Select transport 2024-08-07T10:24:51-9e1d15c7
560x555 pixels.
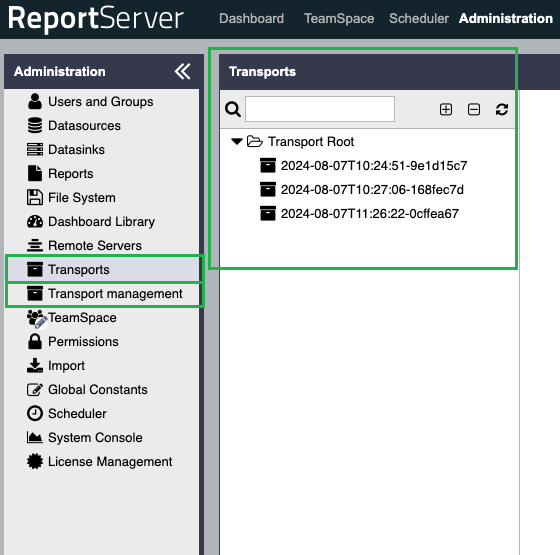[x=374, y=166]
